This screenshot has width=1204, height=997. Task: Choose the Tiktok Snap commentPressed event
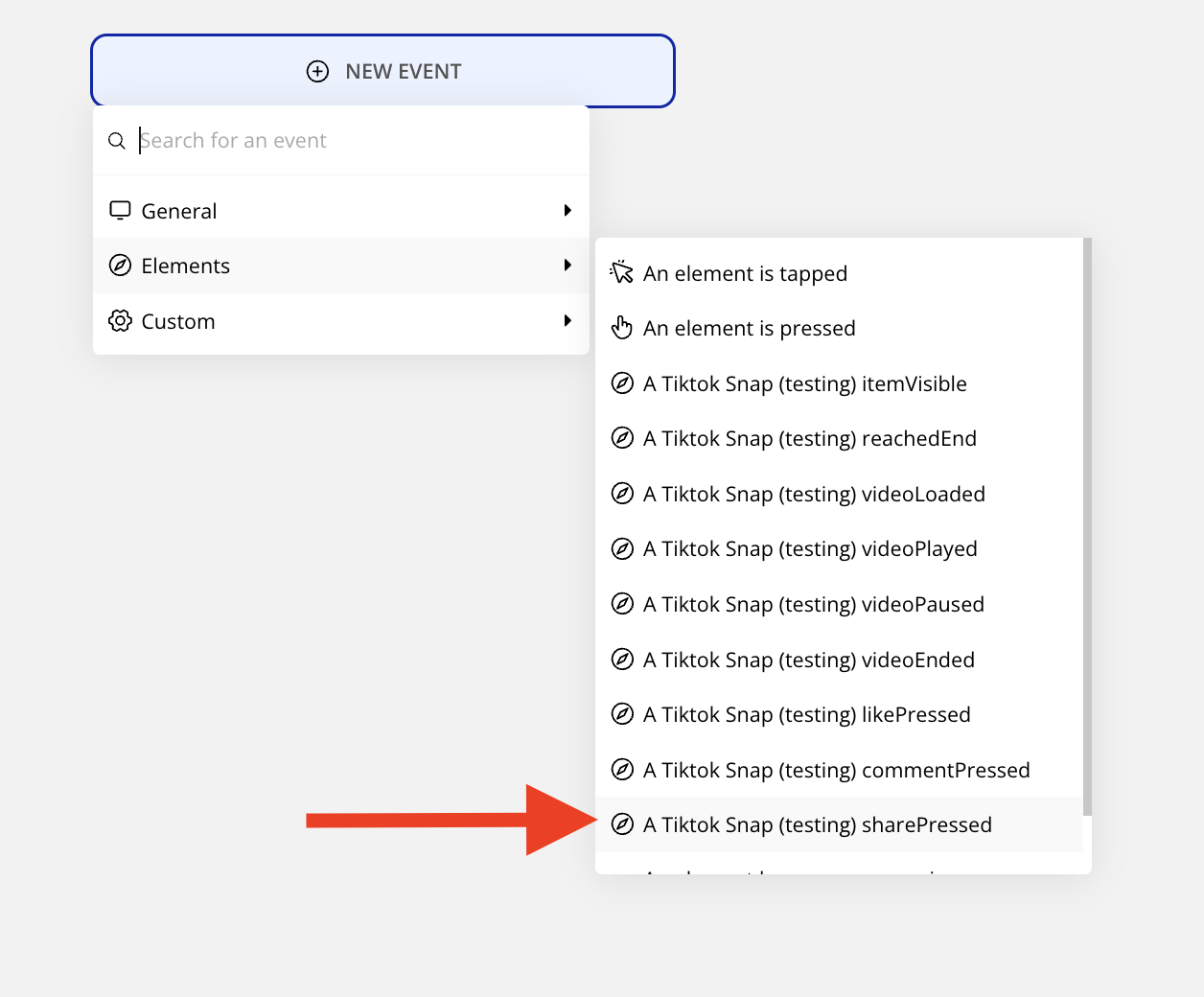click(836, 771)
